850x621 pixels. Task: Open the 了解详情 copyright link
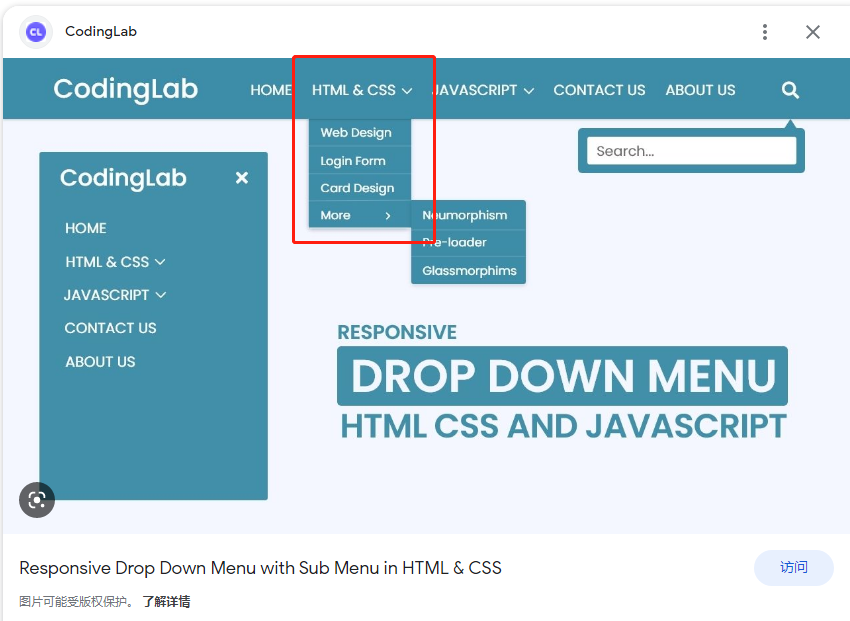(166, 601)
